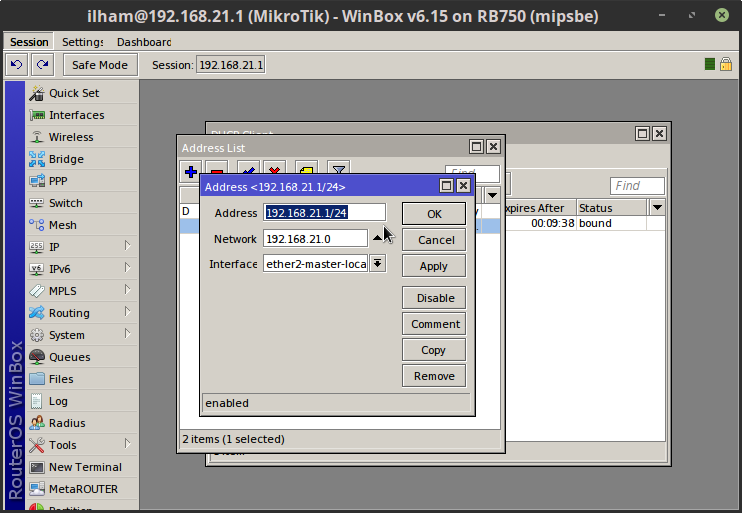Minimize the WinBox main window

[x=662, y=16]
